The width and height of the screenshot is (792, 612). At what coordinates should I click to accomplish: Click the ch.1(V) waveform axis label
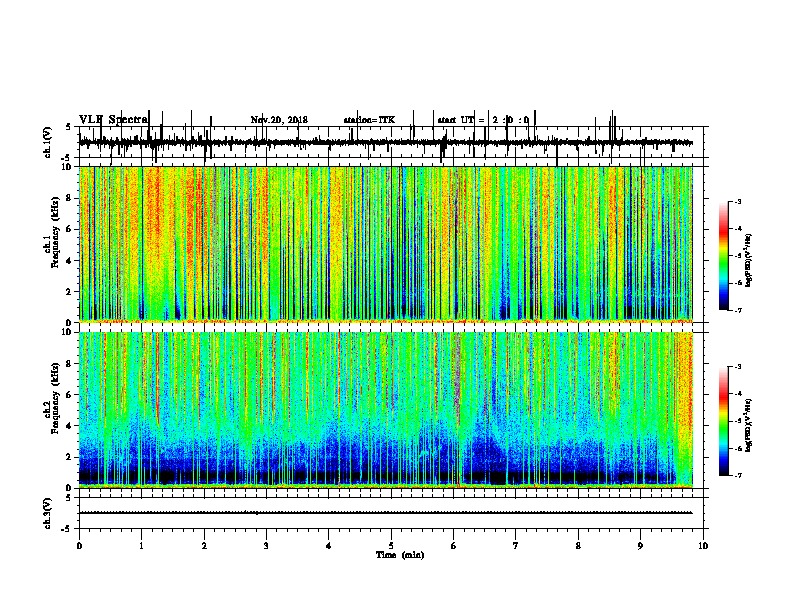click(x=48, y=142)
